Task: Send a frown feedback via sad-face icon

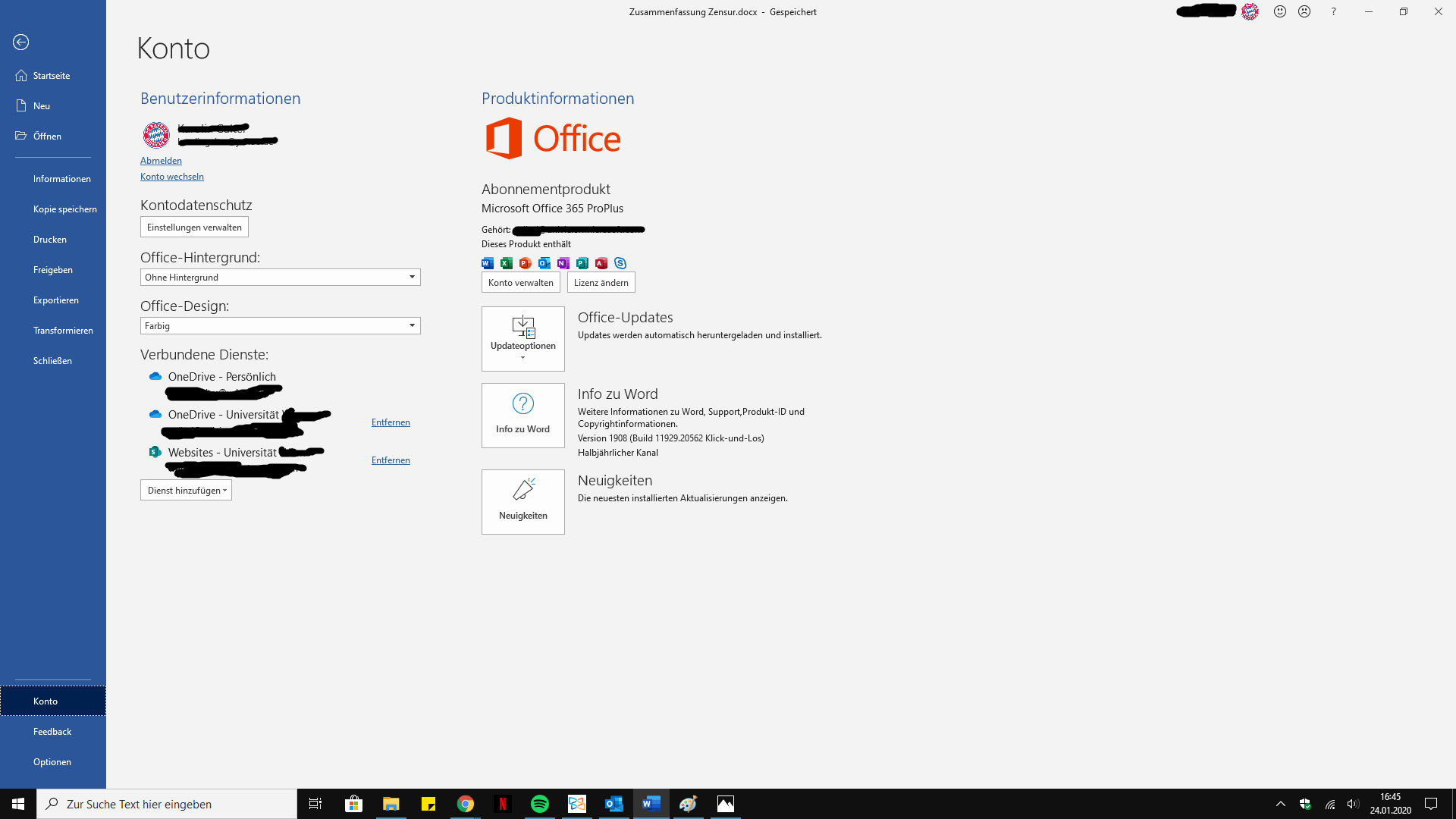Action: coord(1304,11)
